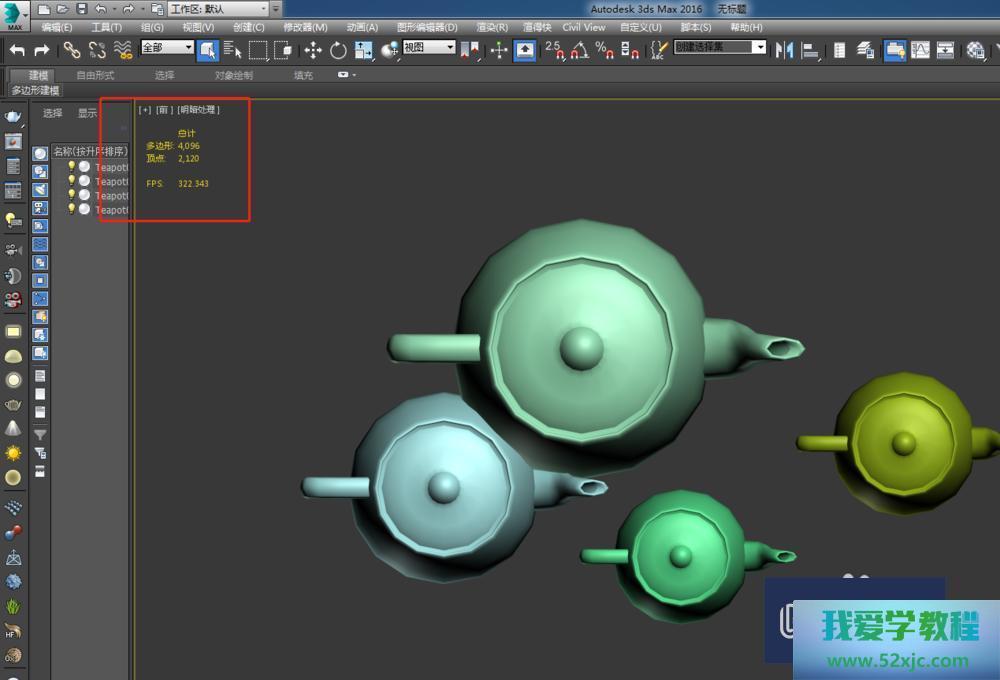Click the 名称(按升序排序) column header
The width and height of the screenshot is (1000, 680).
90,152
